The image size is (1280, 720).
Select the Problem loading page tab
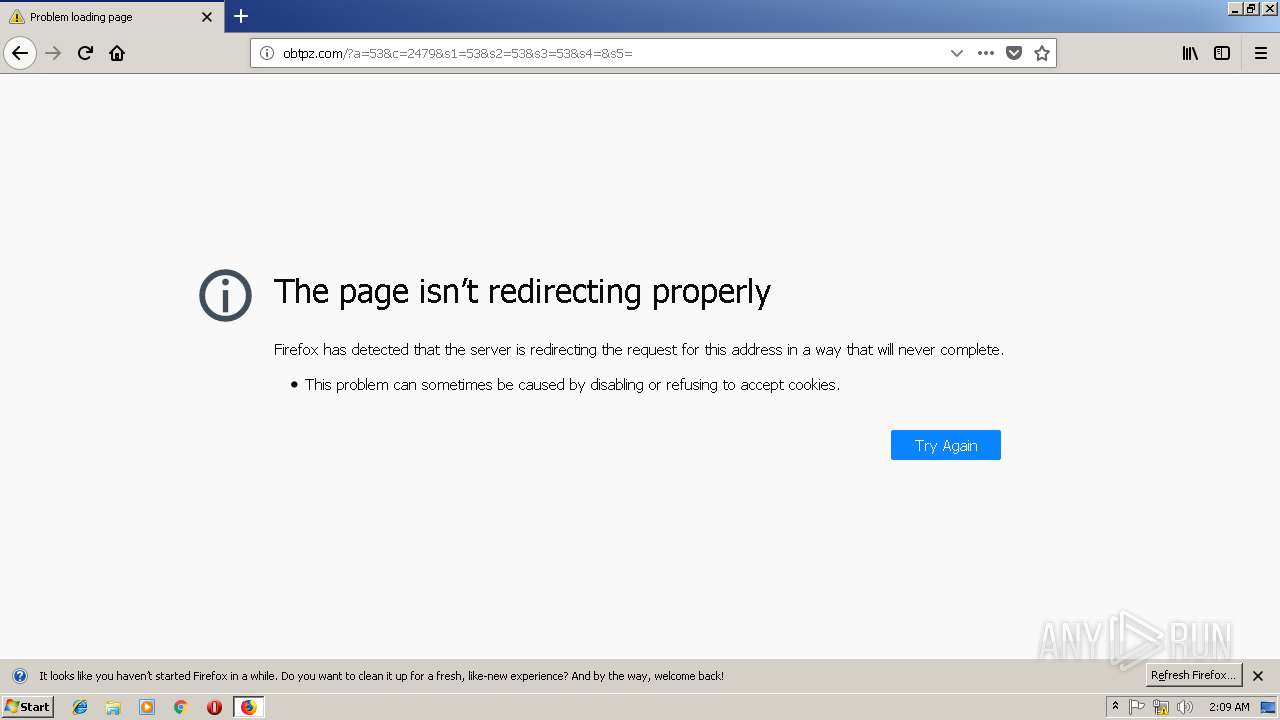click(110, 17)
